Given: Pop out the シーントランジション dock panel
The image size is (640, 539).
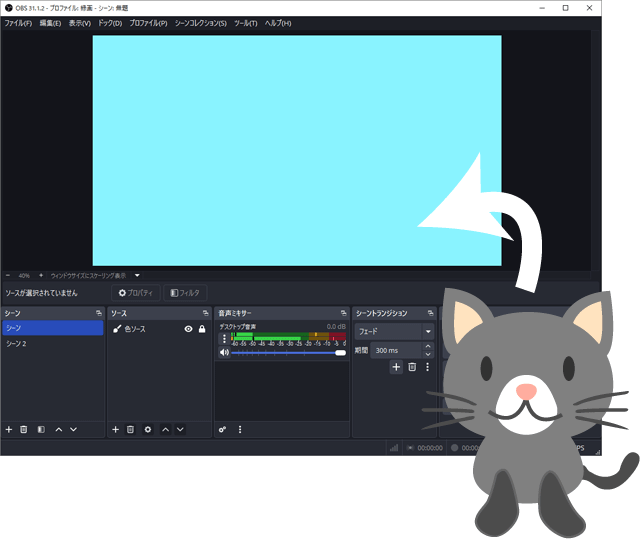Looking at the screenshot, I should (x=430, y=313).
